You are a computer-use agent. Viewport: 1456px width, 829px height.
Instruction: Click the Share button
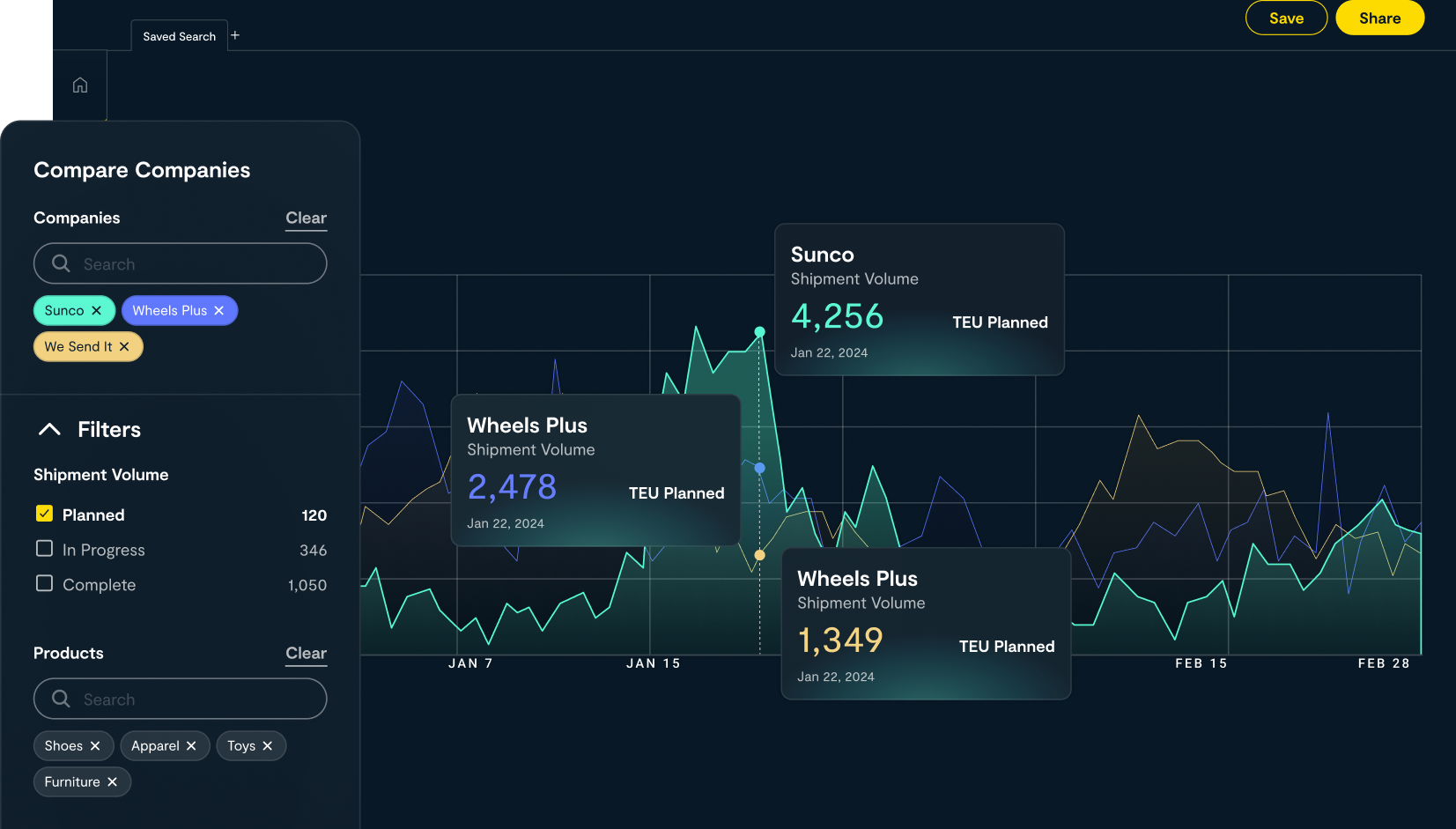1379,18
